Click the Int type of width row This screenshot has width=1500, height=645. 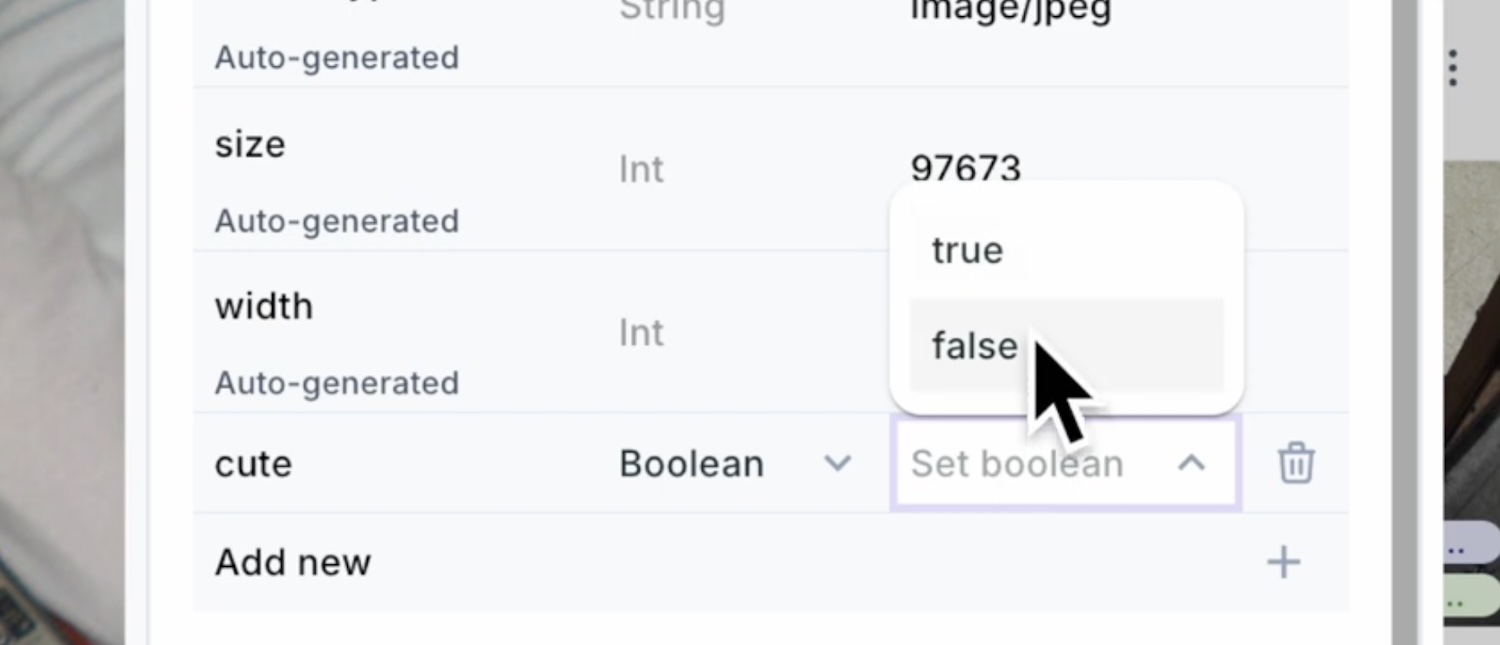coord(641,332)
